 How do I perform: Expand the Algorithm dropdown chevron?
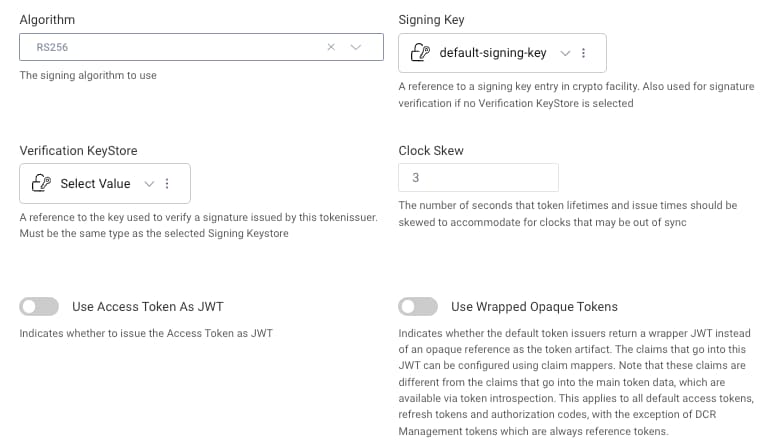tap(356, 47)
